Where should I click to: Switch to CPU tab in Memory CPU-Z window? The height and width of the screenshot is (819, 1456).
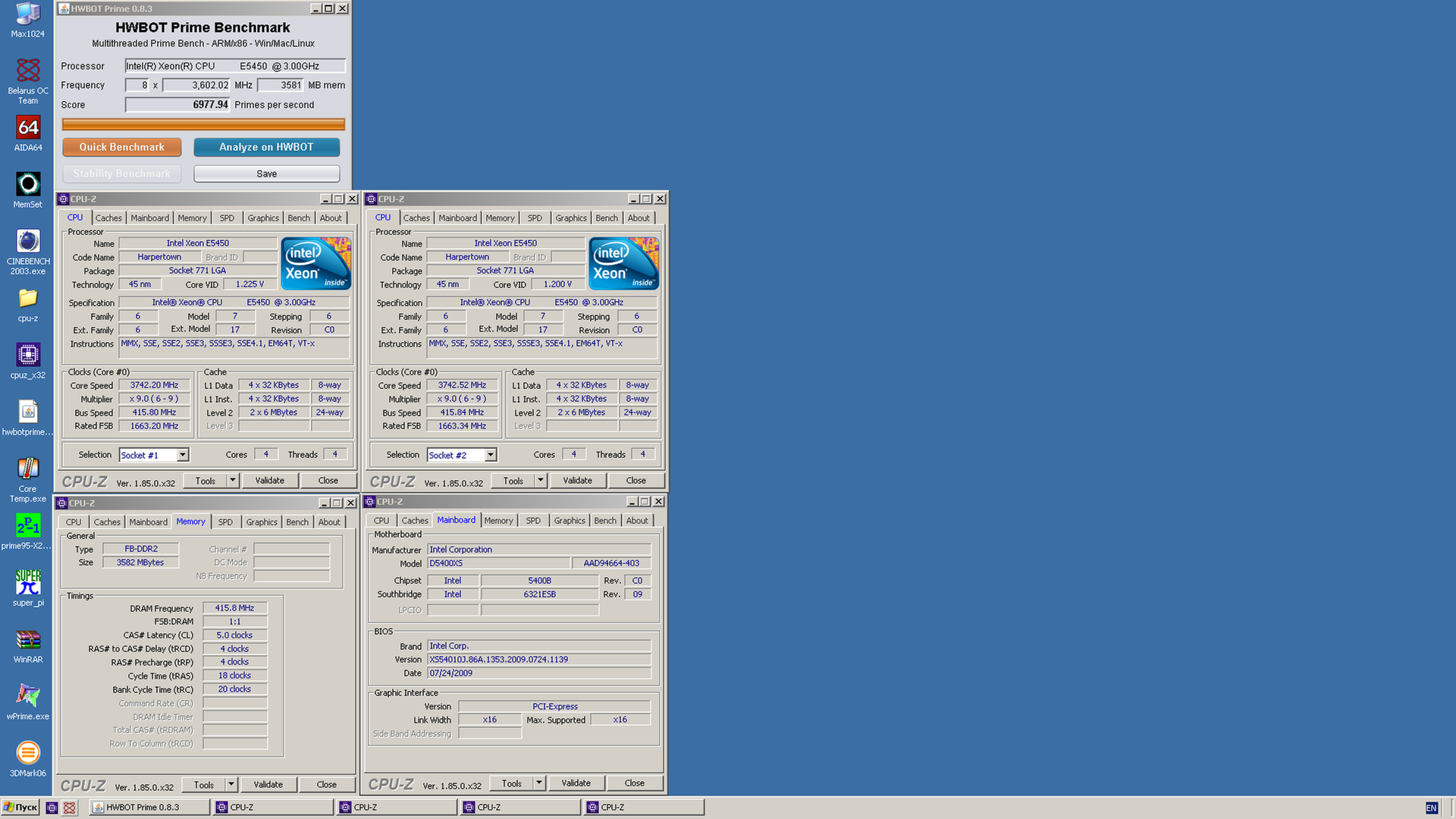click(74, 522)
